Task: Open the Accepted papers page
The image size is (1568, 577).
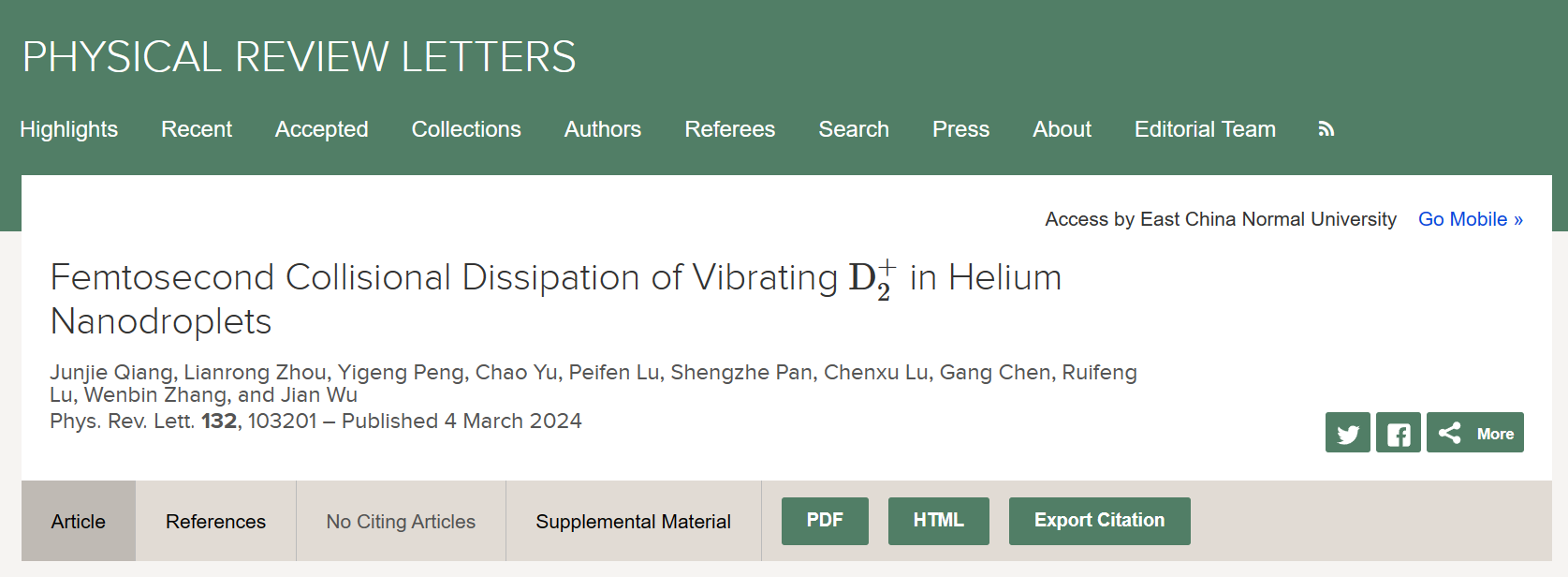Action: [321, 129]
